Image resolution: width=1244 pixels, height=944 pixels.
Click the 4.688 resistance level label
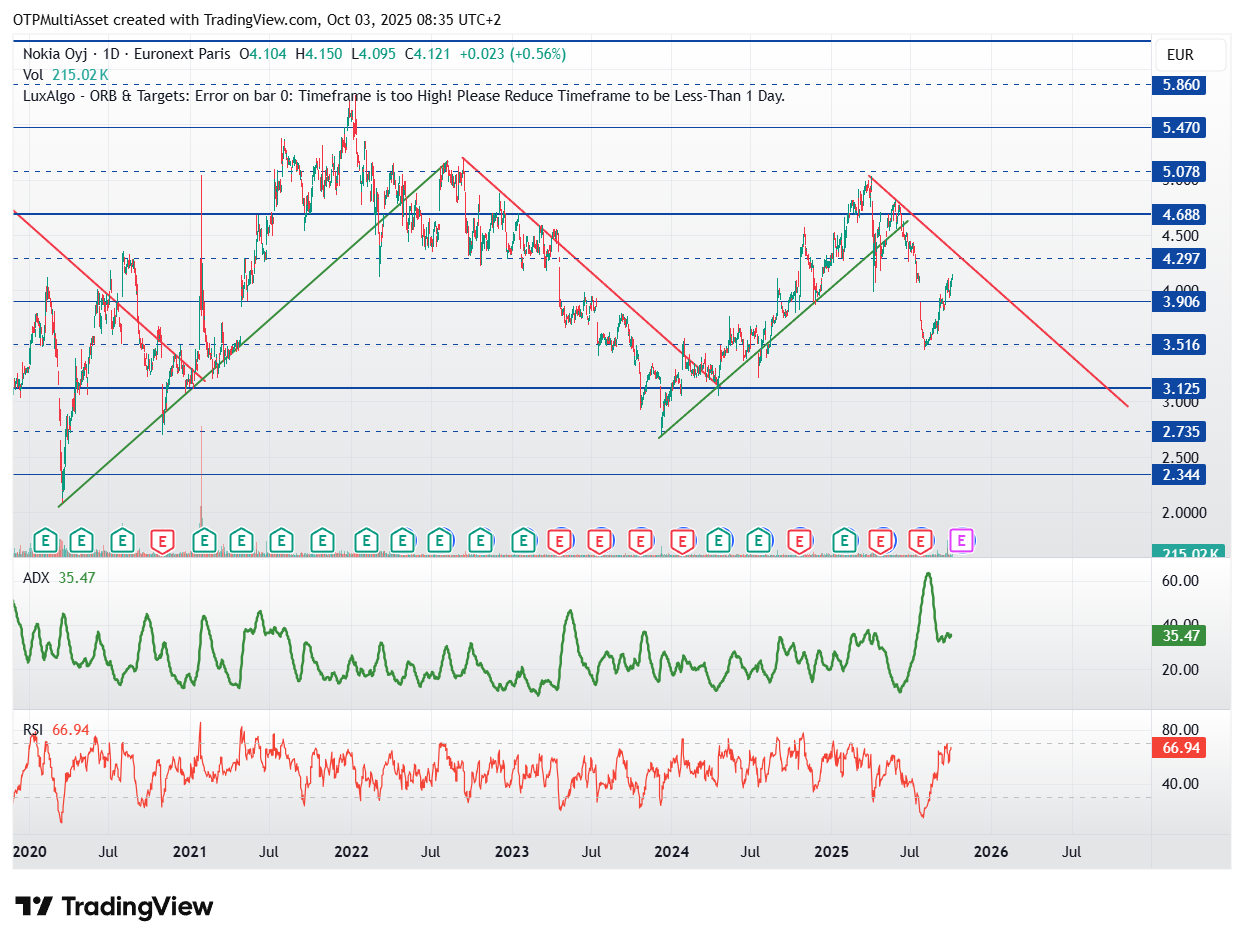point(1180,214)
